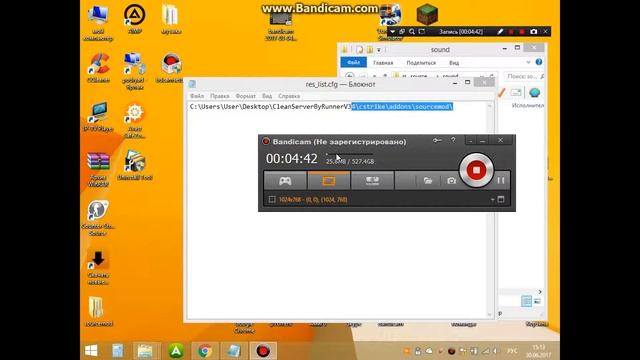Click magnifier icon on recording bar
640x360 pixels.
coord(412,31)
